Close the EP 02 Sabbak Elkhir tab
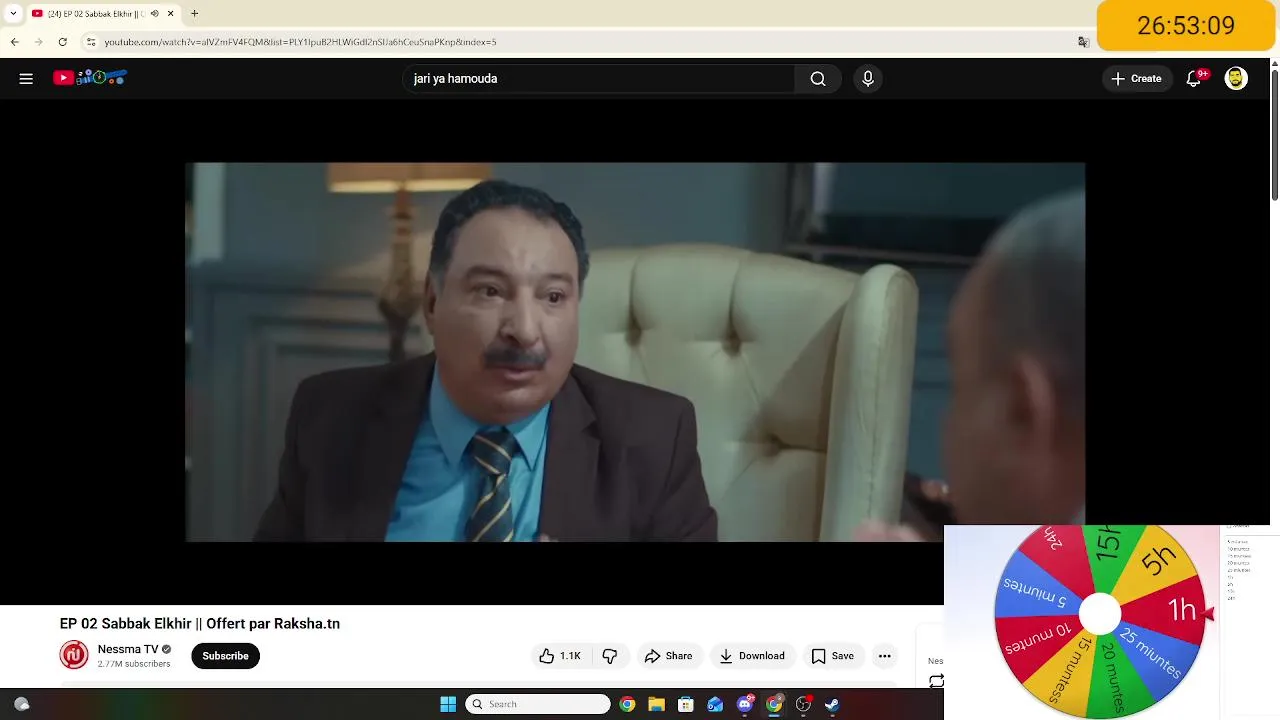Viewport: 1280px width, 720px height. click(170, 14)
